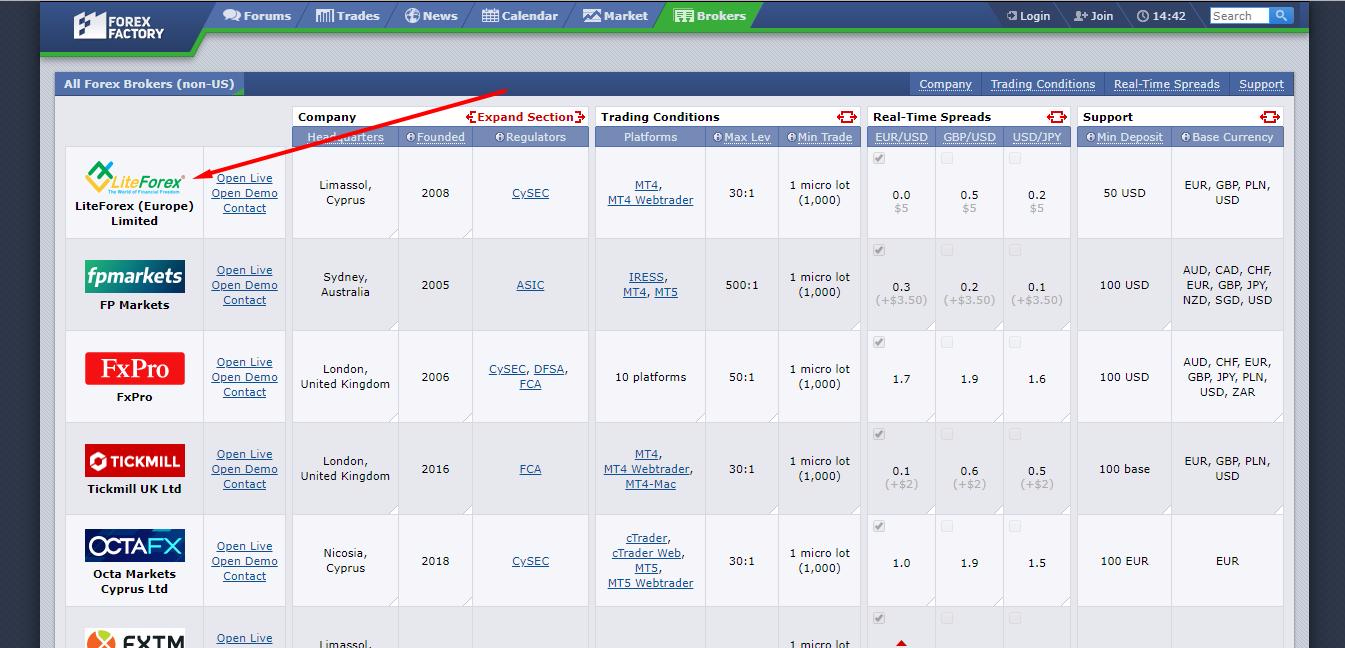Open Live account for Tickmill UK
Viewport: 1345px width, 648px height.
pyautogui.click(x=244, y=454)
